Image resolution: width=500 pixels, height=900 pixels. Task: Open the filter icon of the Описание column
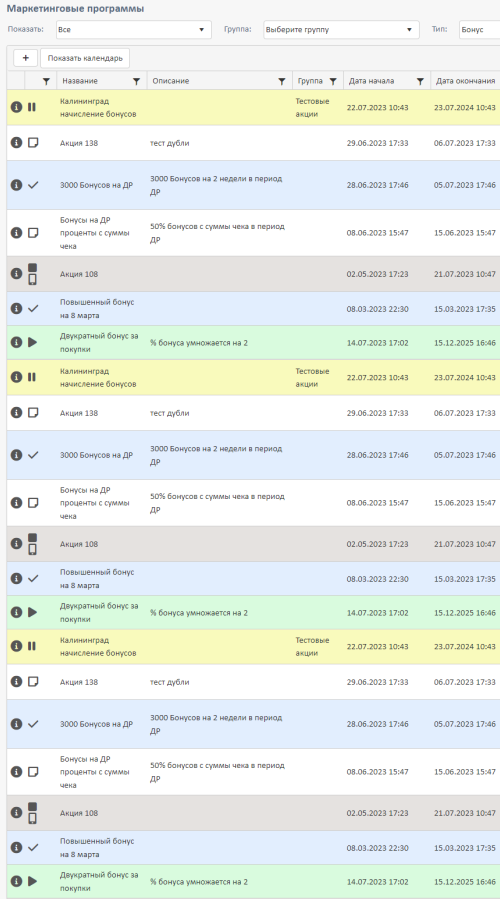tap(282, 82)
